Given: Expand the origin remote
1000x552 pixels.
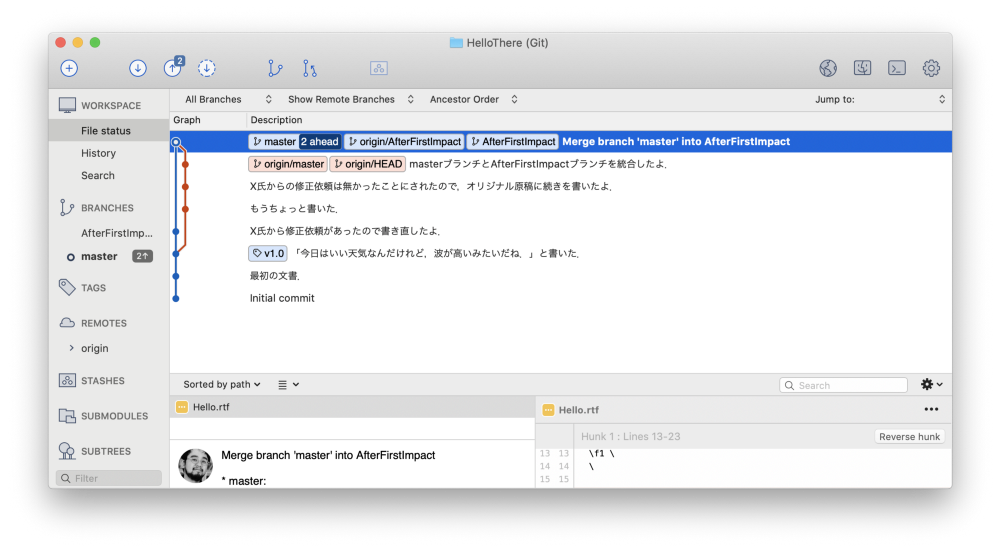Looking at the screenshot, I should click(x=71, y=348).
